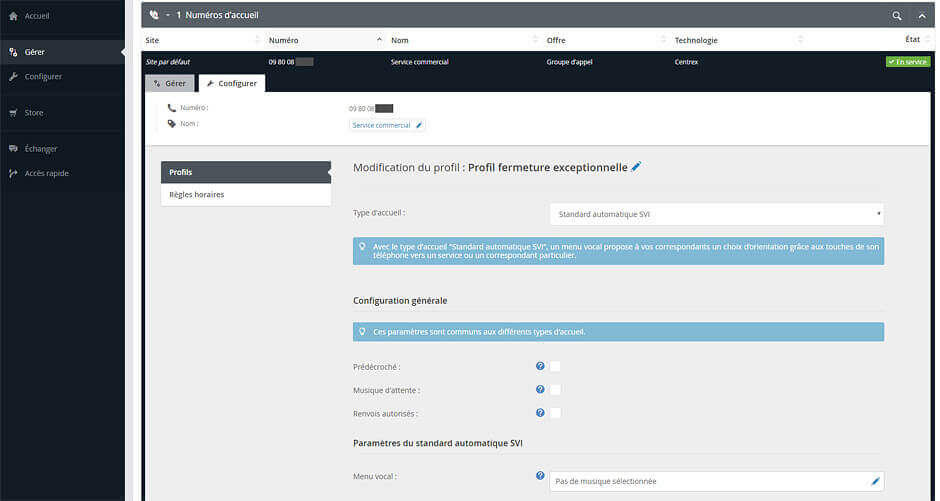Click the Groupe d'appel table cell
This screenshot has height=501, width=940.
point(570,62)
